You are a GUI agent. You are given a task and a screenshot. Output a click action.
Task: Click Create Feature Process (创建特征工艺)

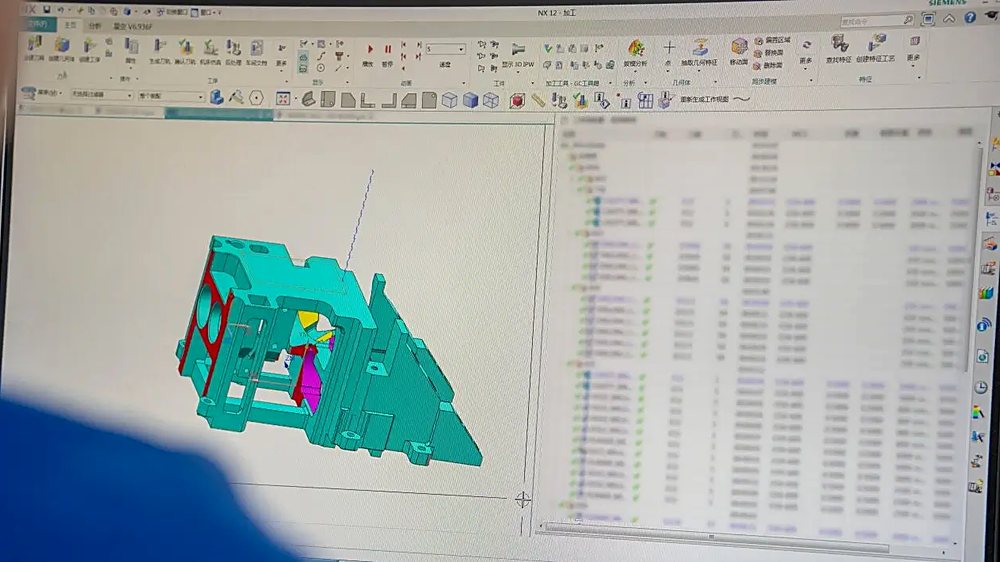[x=875, y=48]
